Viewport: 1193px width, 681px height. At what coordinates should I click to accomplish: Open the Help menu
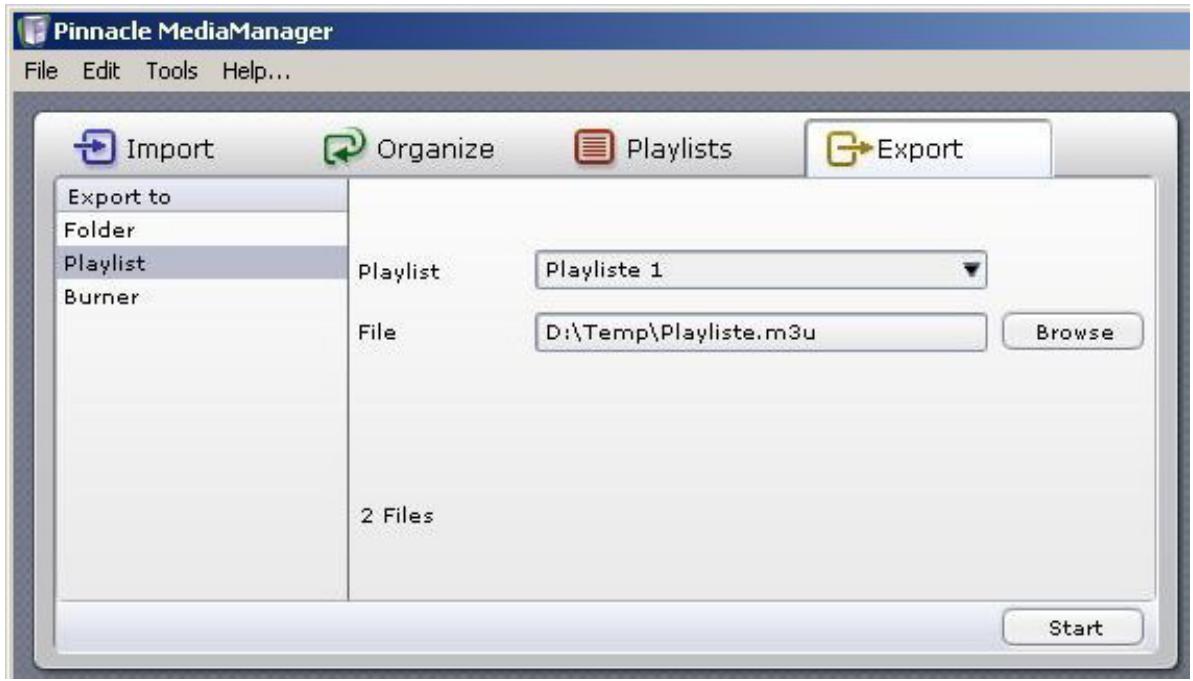[x=256, y=71]
